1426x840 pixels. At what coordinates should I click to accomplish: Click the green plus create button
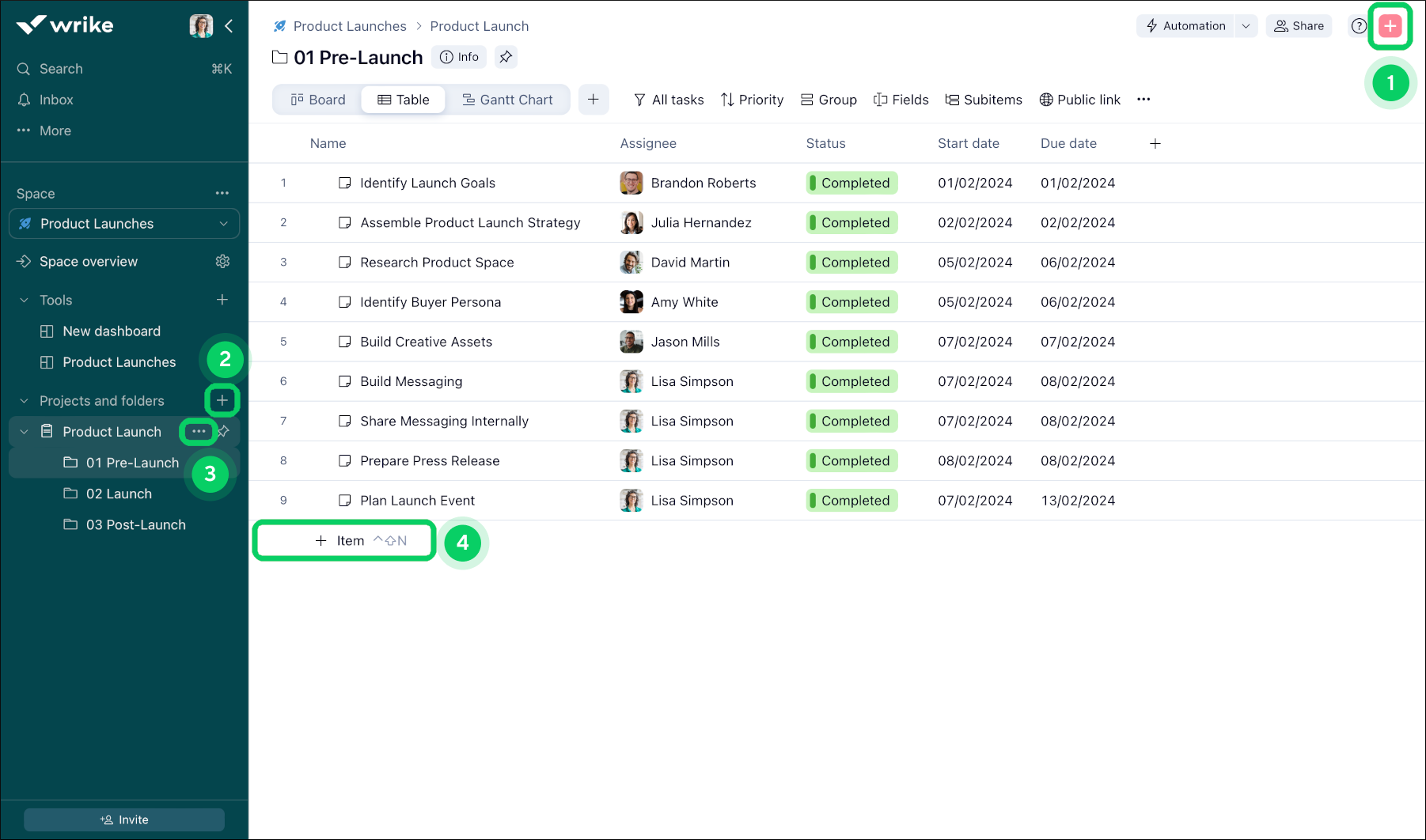point(1390,25)
